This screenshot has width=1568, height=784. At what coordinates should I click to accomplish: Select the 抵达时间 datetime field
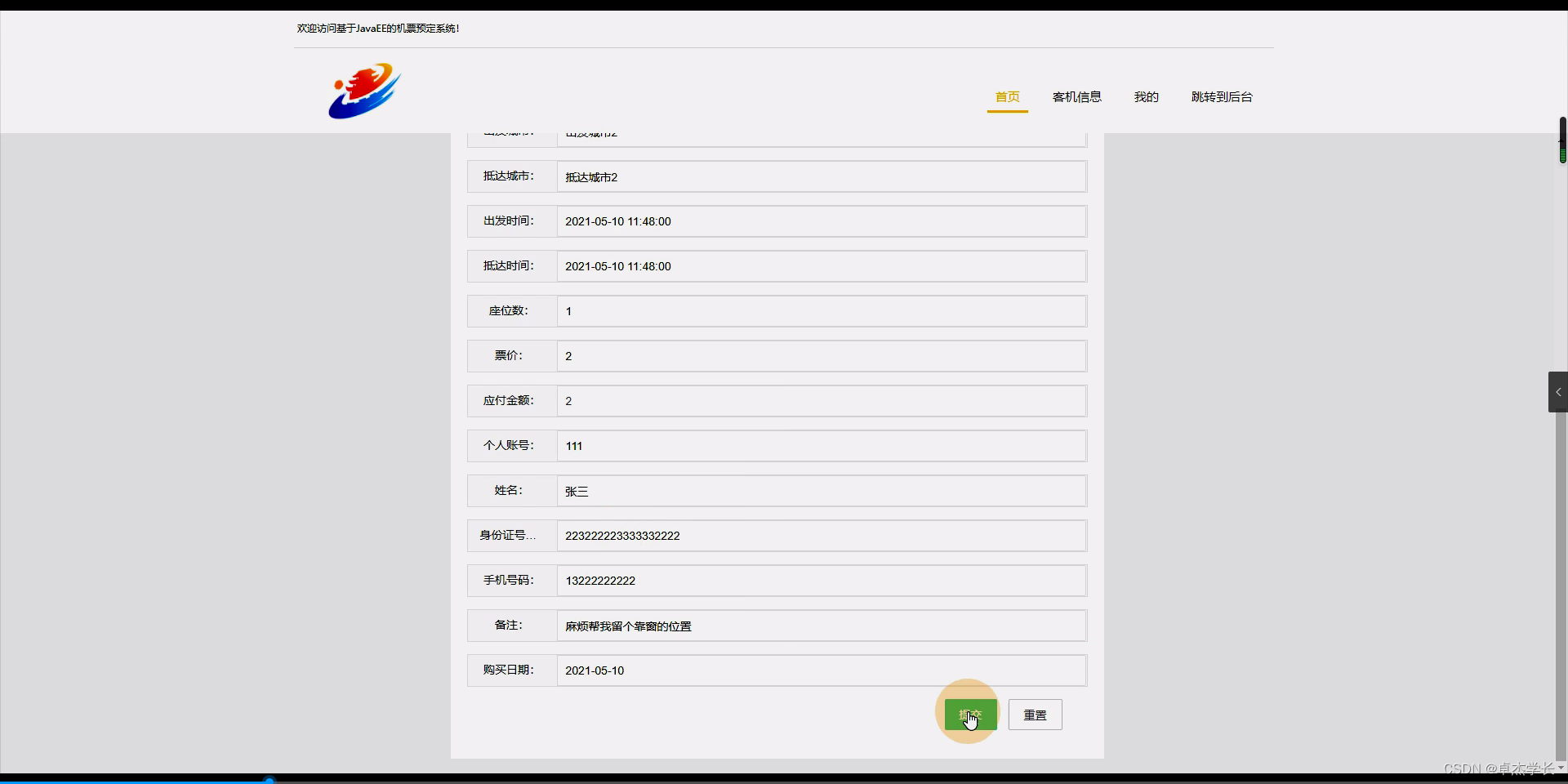click(820, 266)
